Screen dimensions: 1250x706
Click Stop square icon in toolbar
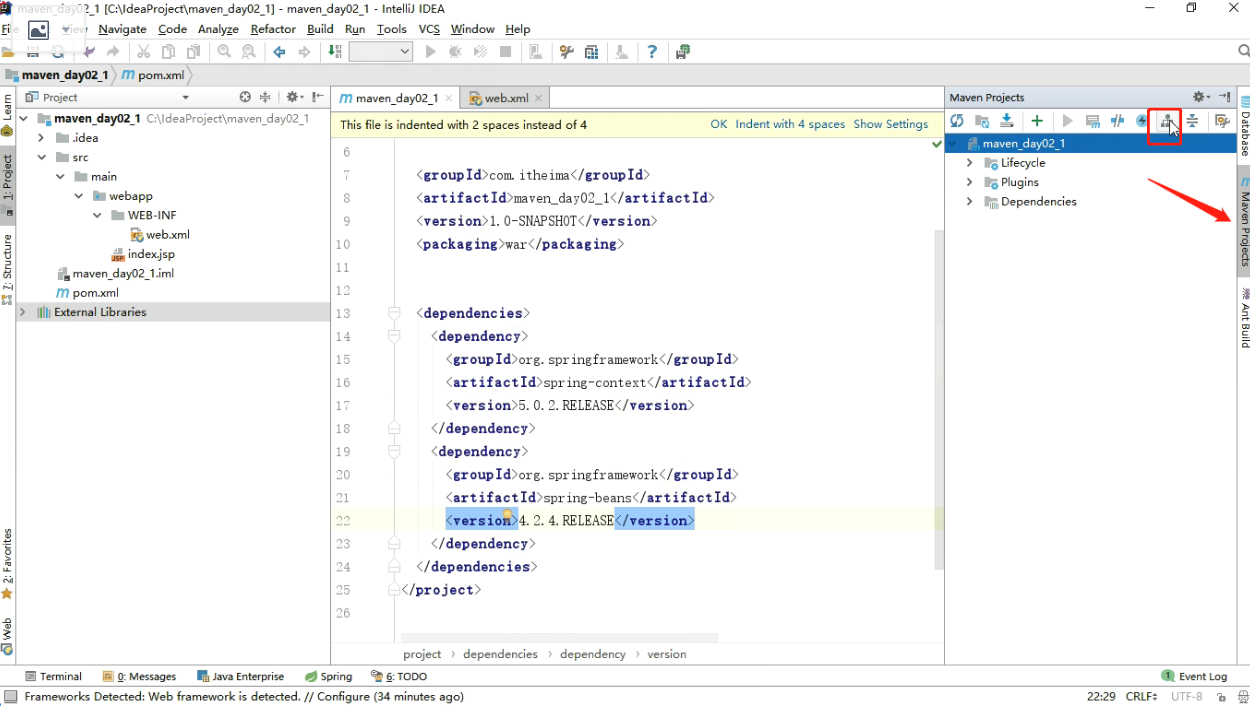point(506,52)
